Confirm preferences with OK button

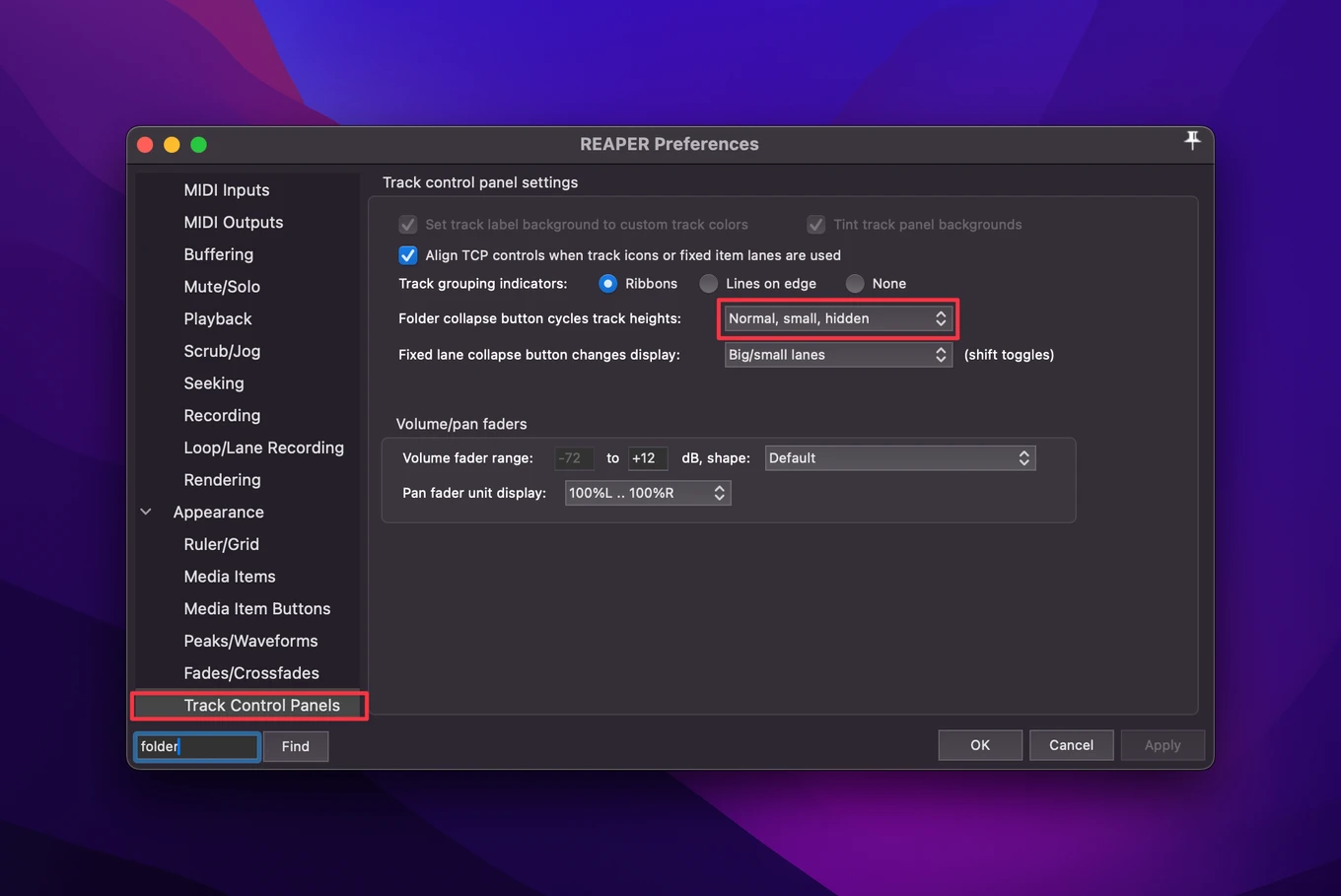(980, 745)
